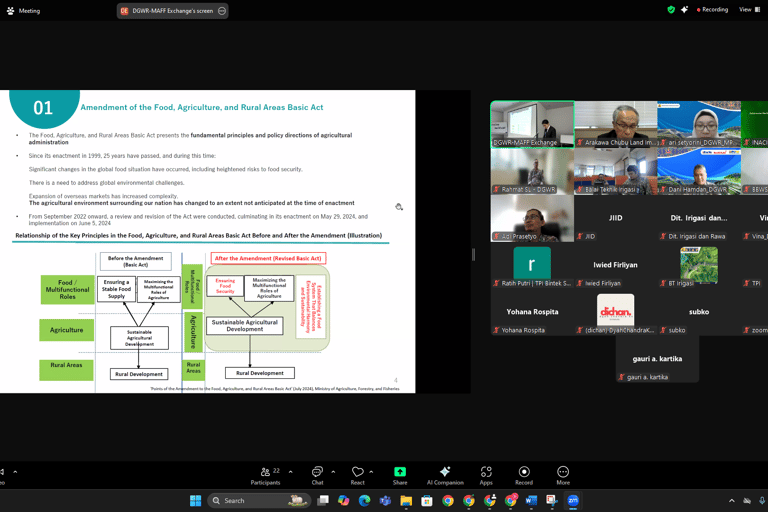768x512 pixels.
Task: Click the green encryption shield icon
Action: point(671,9)
